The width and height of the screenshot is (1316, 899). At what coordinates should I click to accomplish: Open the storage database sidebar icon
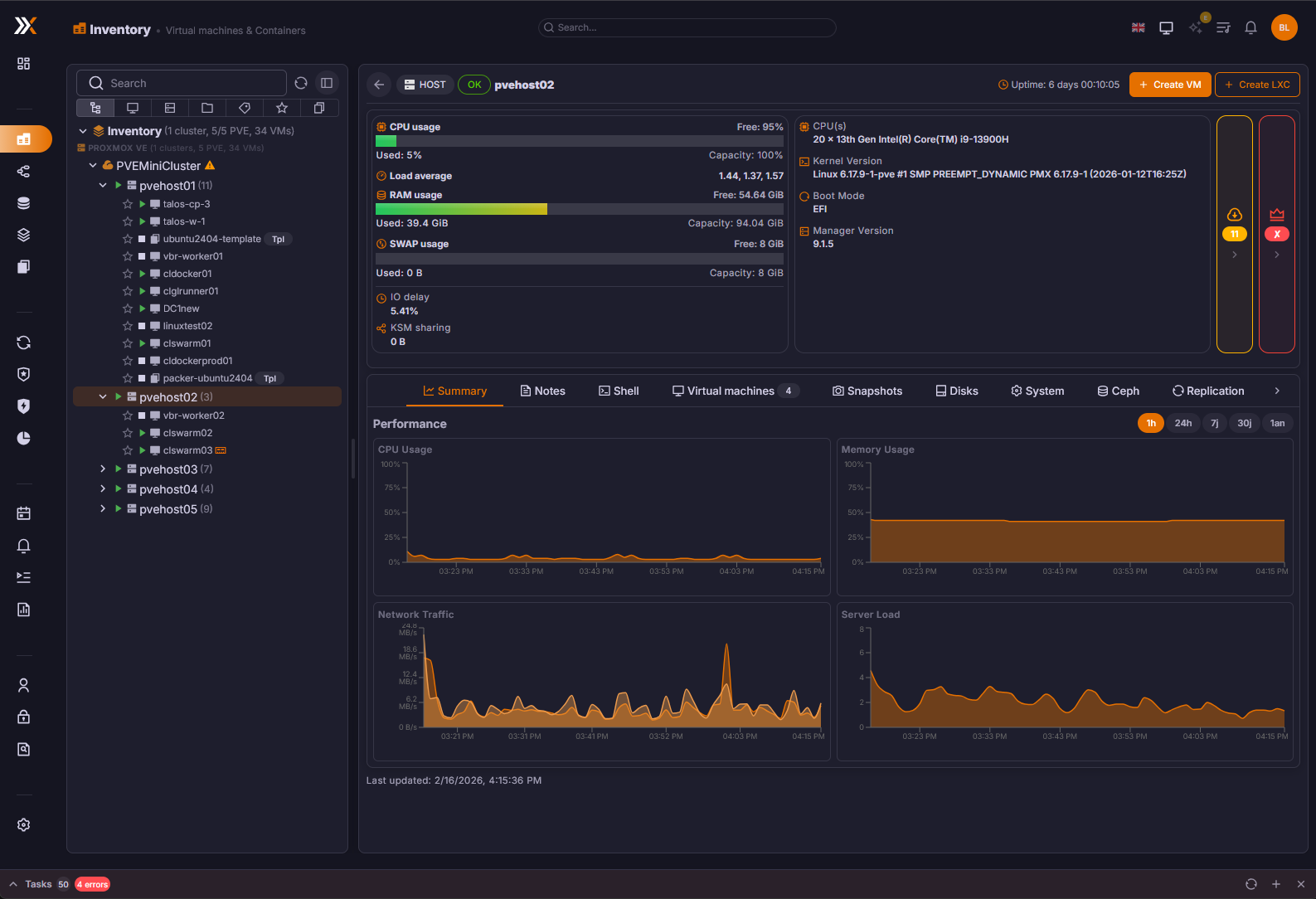click(x=23, y=203)
